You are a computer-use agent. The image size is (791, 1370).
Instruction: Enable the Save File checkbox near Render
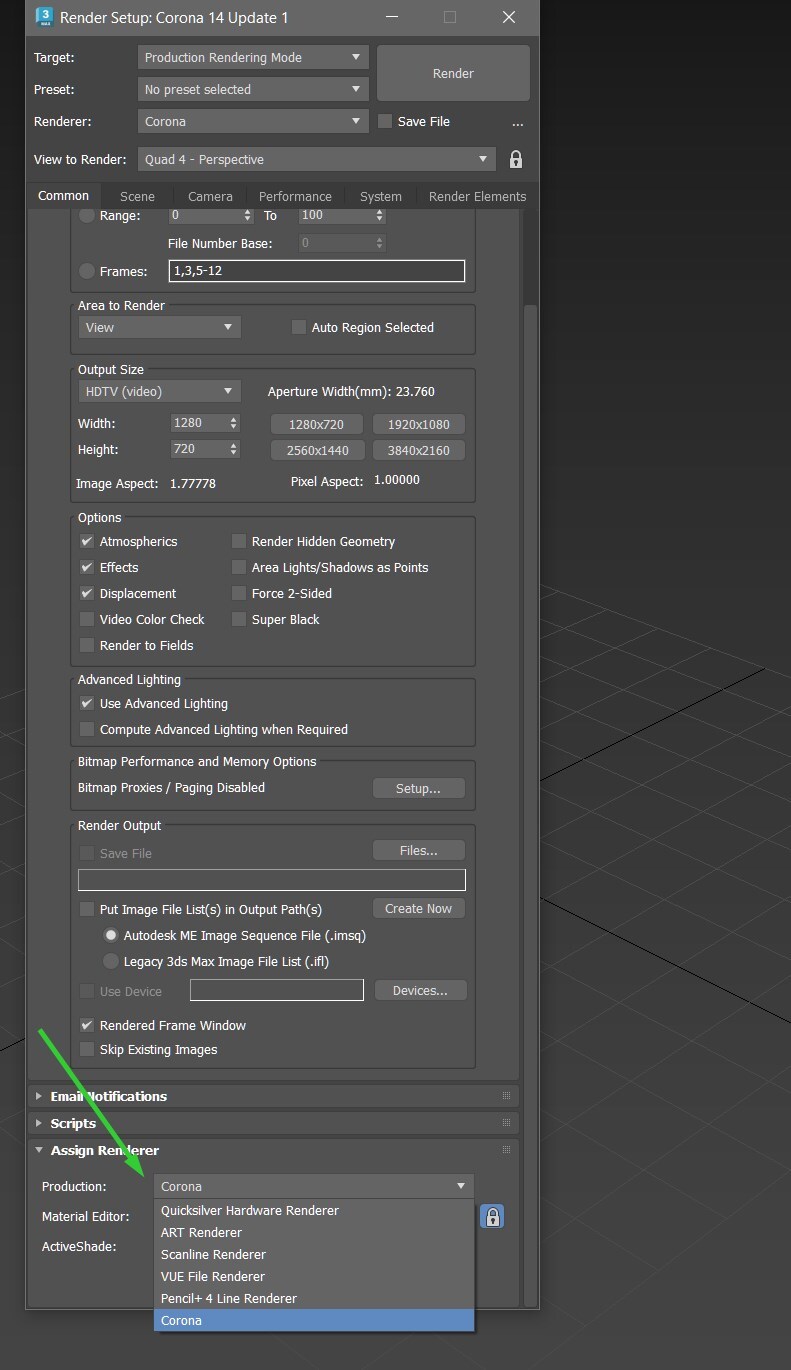coord(385,121)
